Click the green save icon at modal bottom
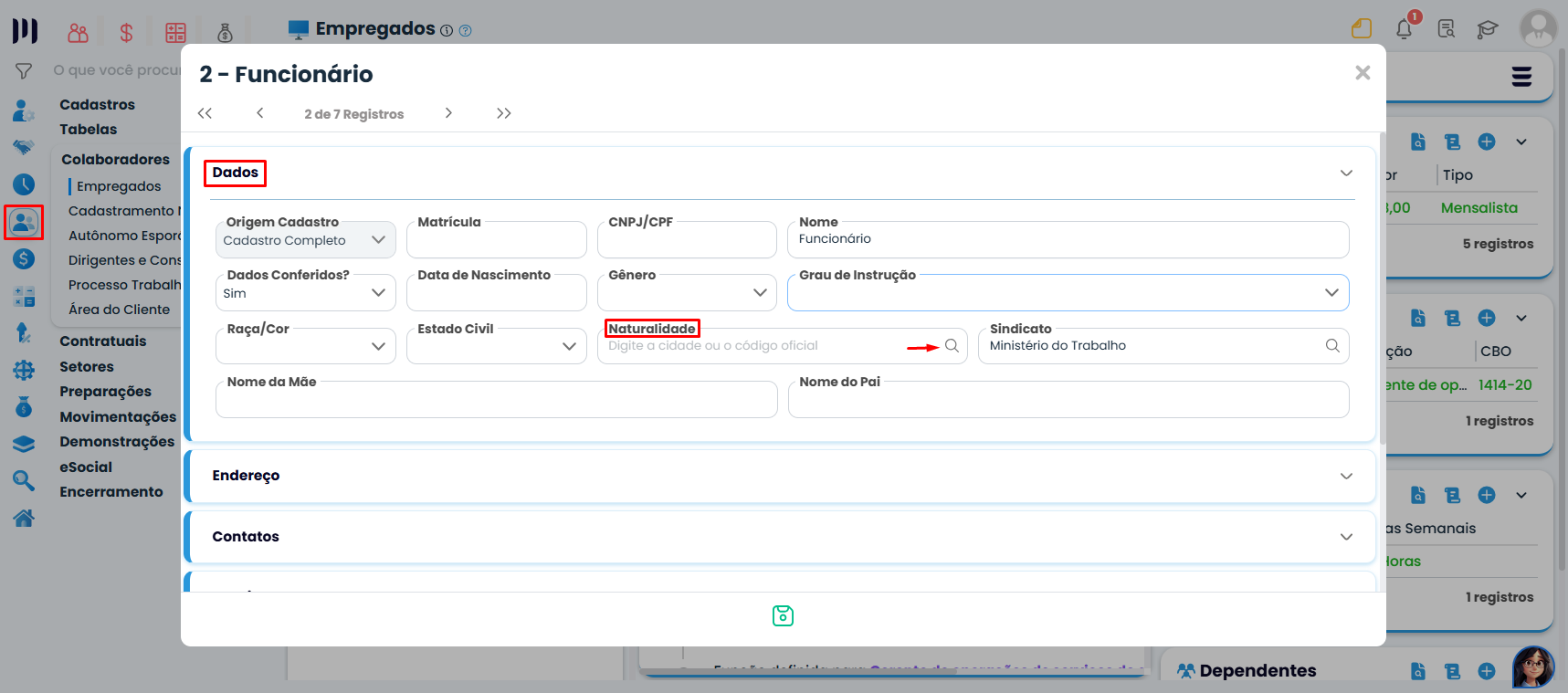The image size is (1568, 693). [783, 616]
